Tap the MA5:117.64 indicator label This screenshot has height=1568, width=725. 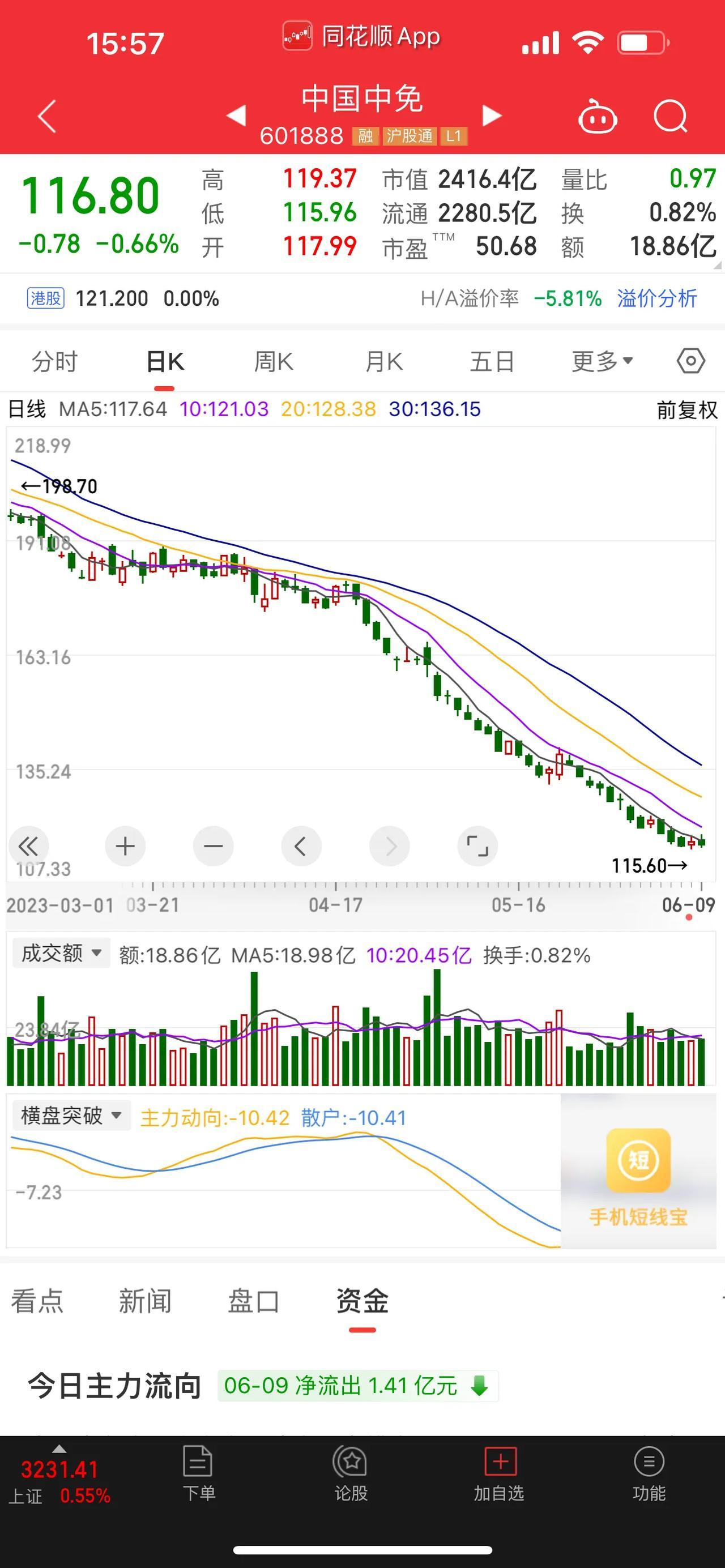pyautogui.click(x=113, y=409)
